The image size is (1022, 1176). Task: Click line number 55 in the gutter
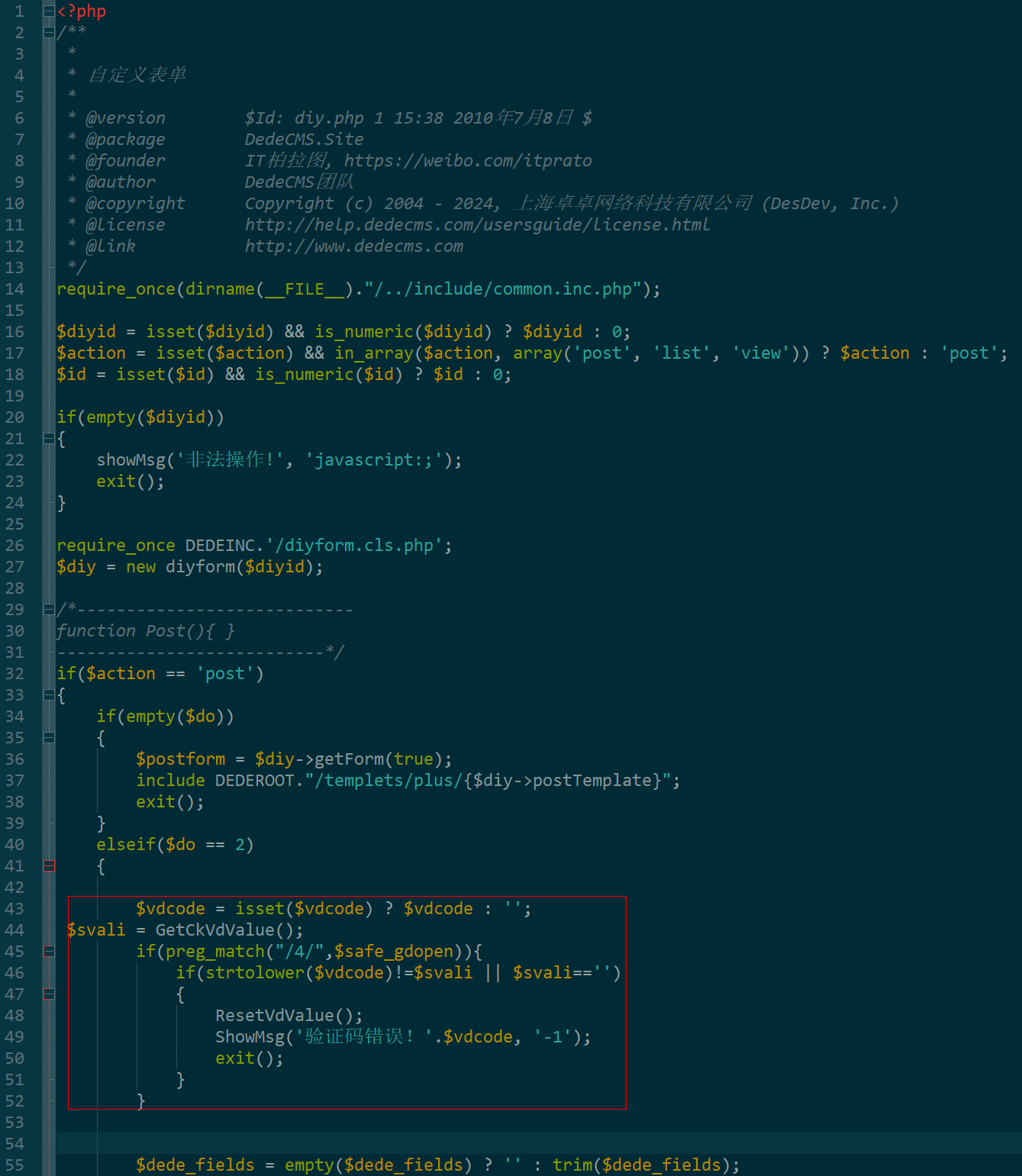[x=15, y=1165]
